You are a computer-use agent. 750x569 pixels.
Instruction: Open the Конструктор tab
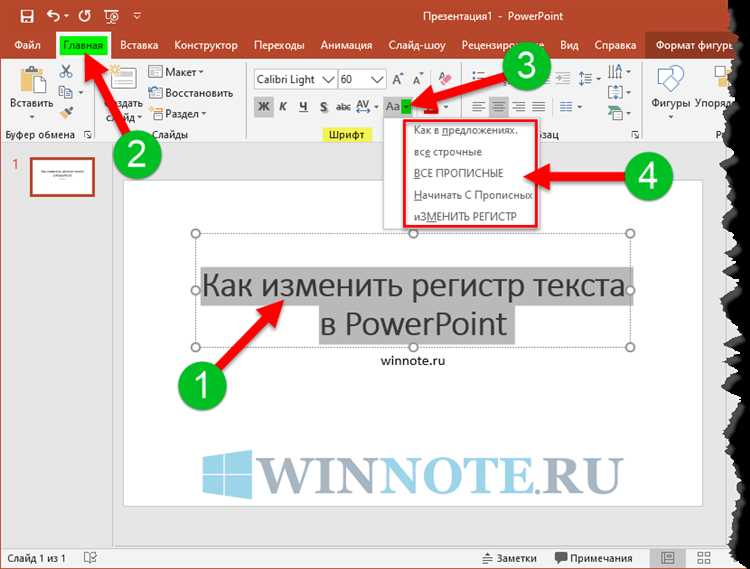tap(206, 45)
